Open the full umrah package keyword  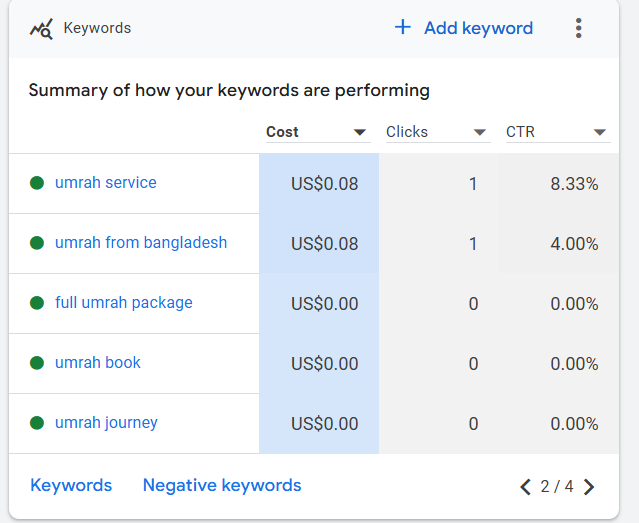[124, 303]
